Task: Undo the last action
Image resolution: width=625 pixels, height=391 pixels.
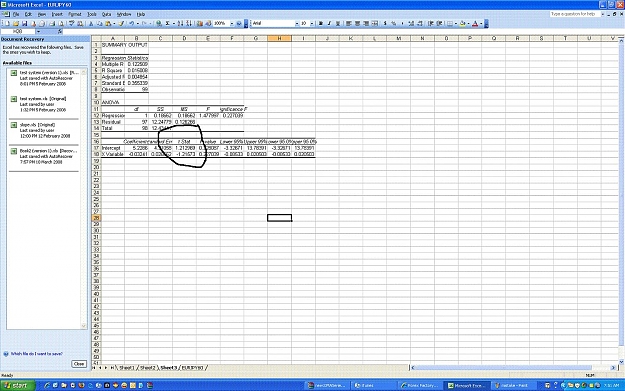Action: [132, 24]
